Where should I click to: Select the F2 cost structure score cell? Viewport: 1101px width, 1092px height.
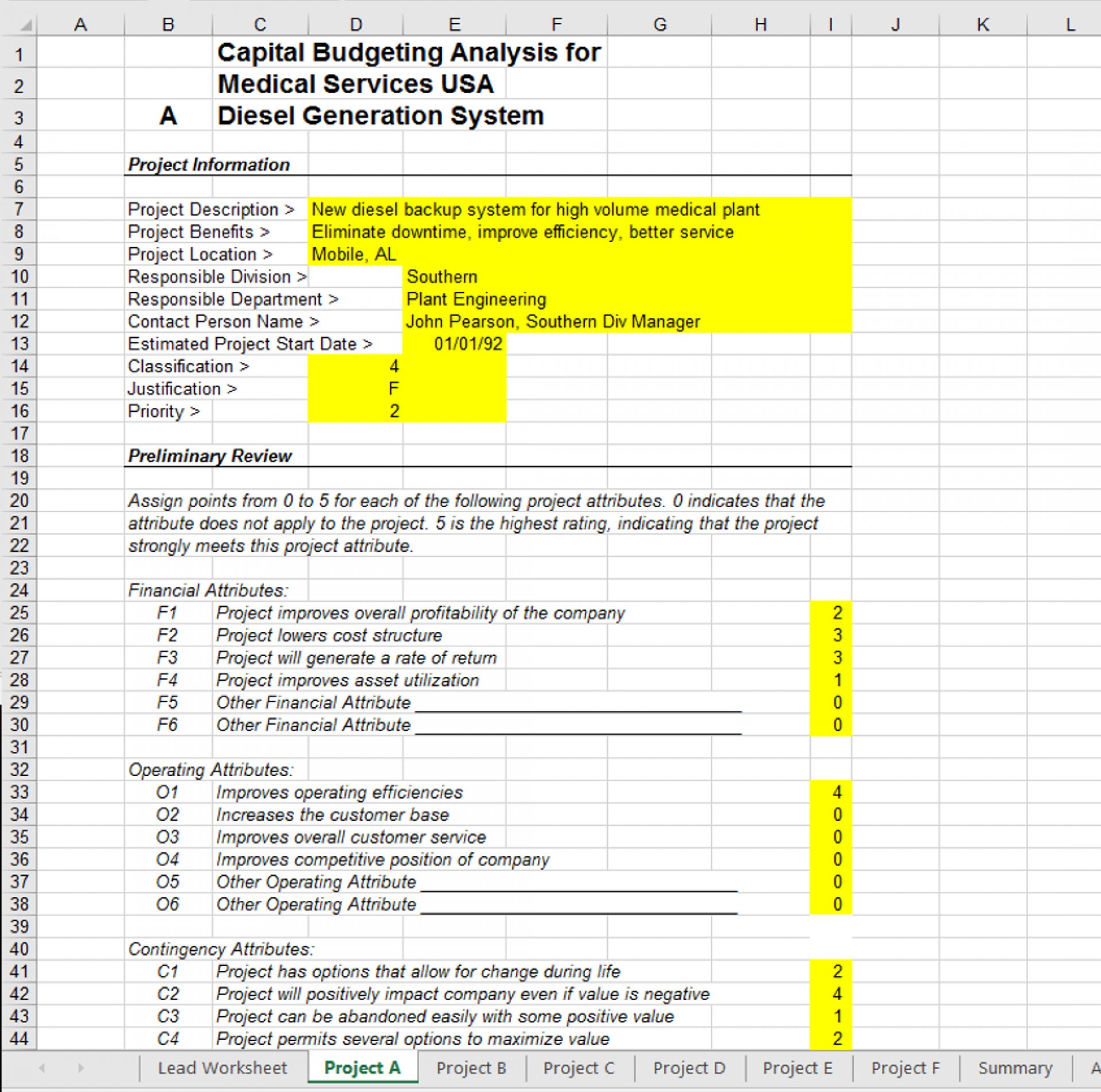click(830, 635)
